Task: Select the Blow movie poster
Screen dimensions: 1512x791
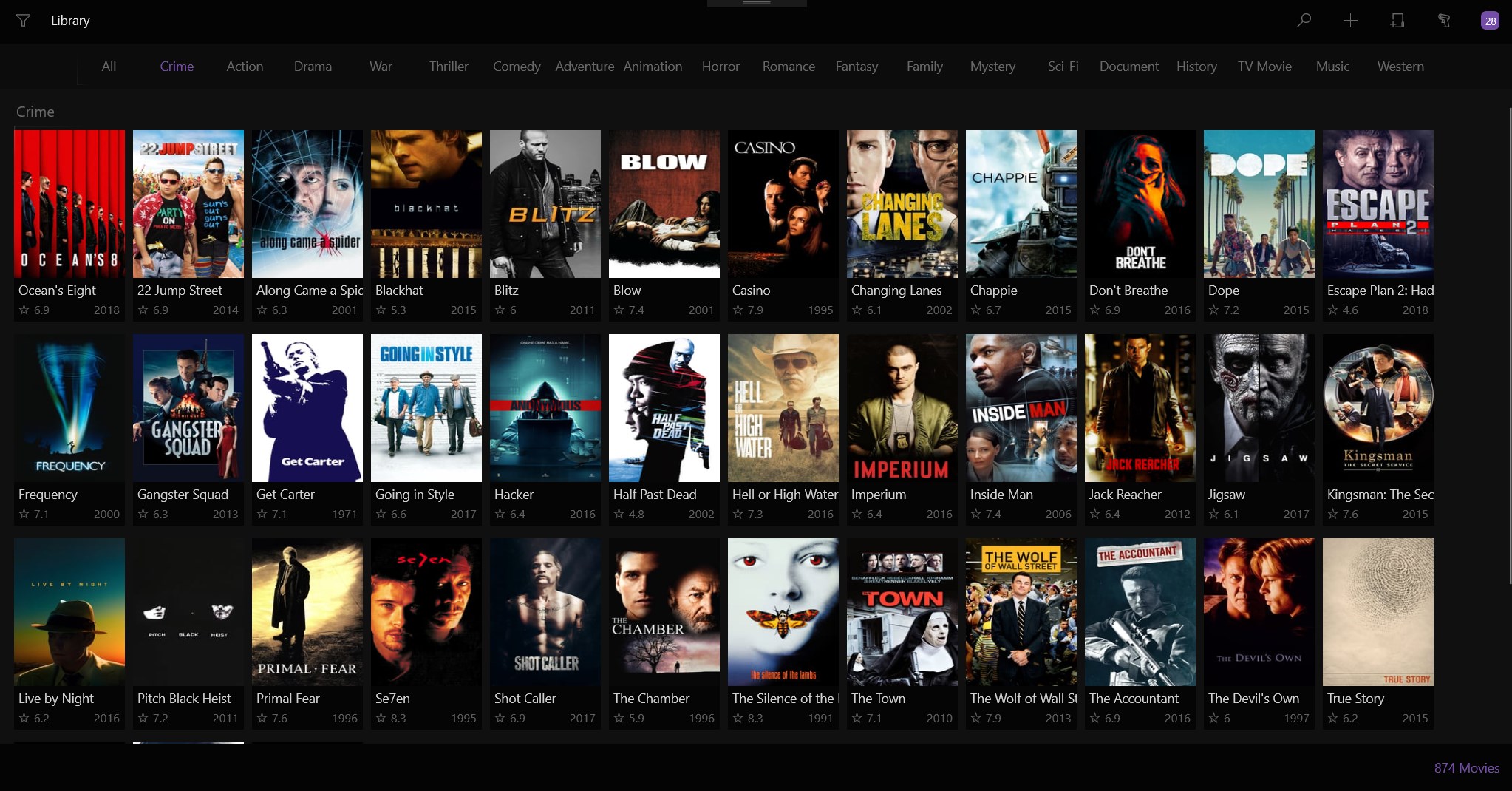Action: (x=663, y=204)
